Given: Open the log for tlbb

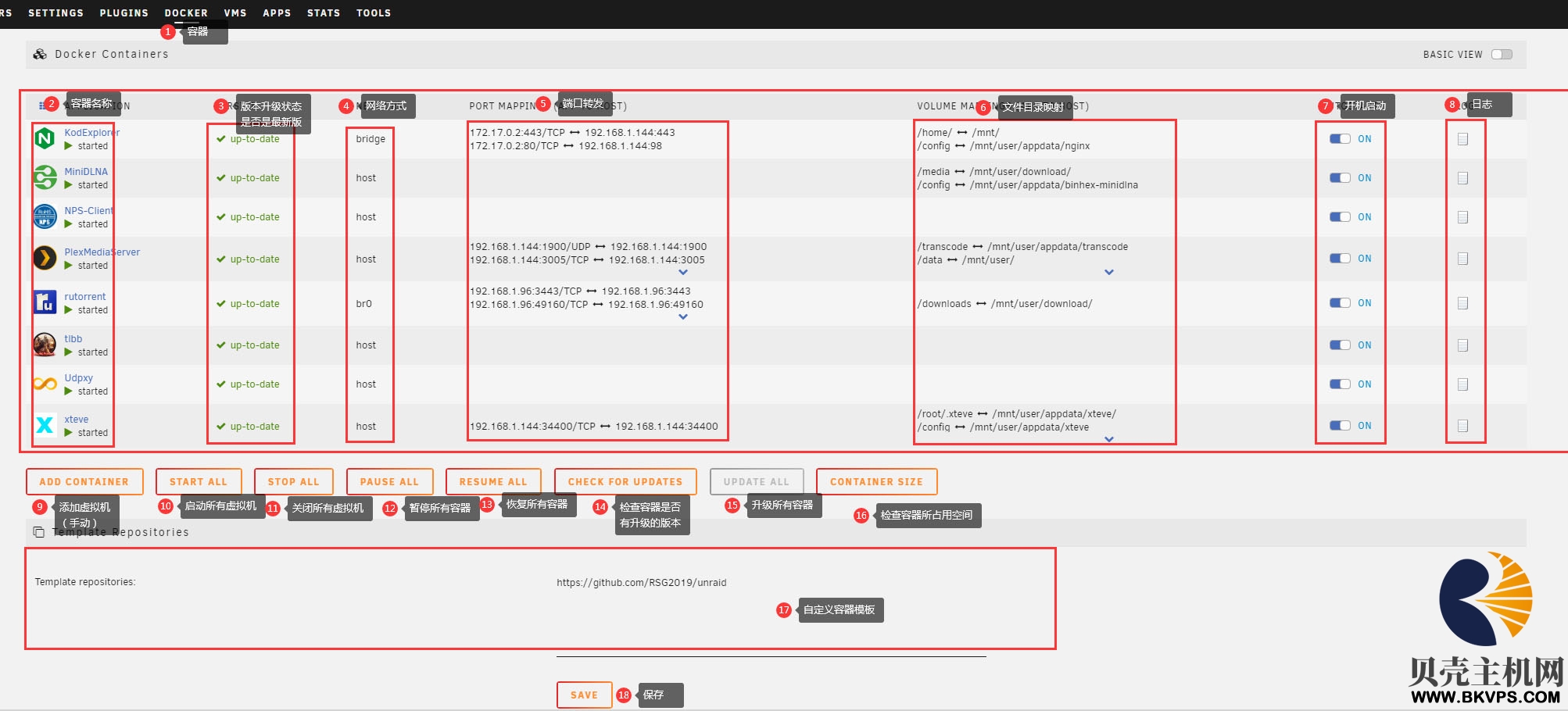Looking at the screenshot, I should 1462,345.
